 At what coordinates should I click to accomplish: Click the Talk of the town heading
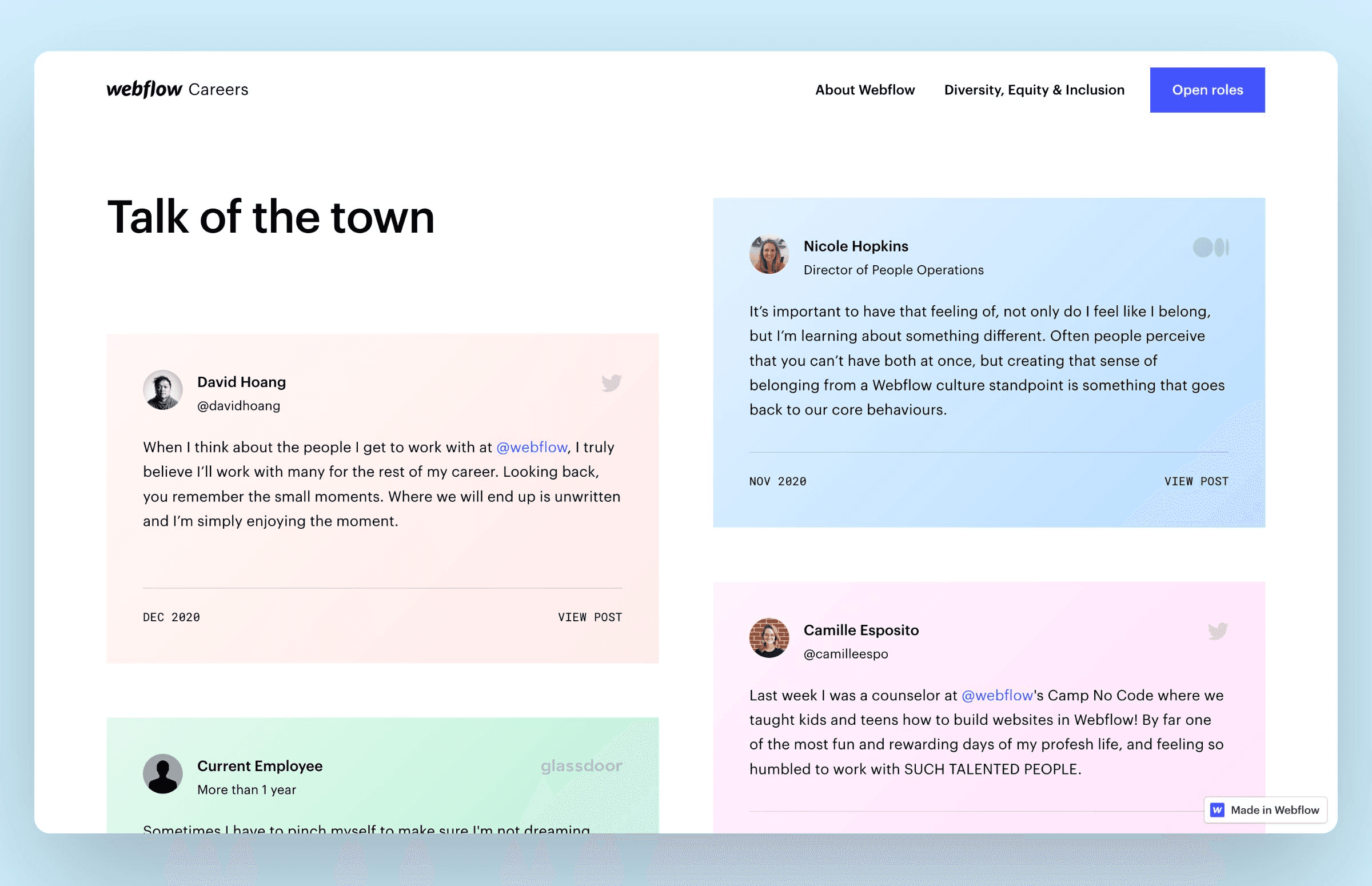[x=271, y=217]
